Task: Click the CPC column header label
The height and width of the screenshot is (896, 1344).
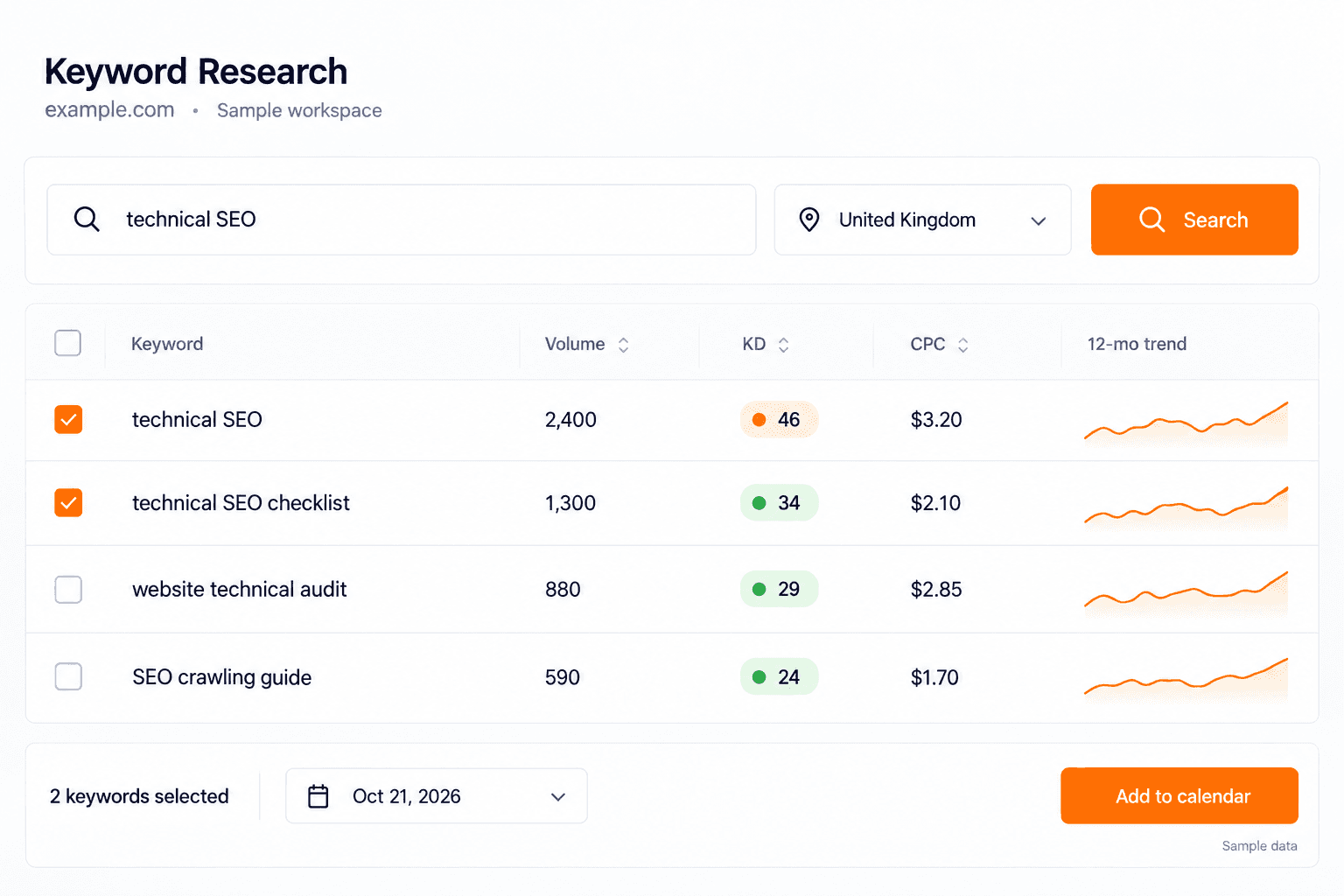Action: pyautogui.click(x=927, y=344)
